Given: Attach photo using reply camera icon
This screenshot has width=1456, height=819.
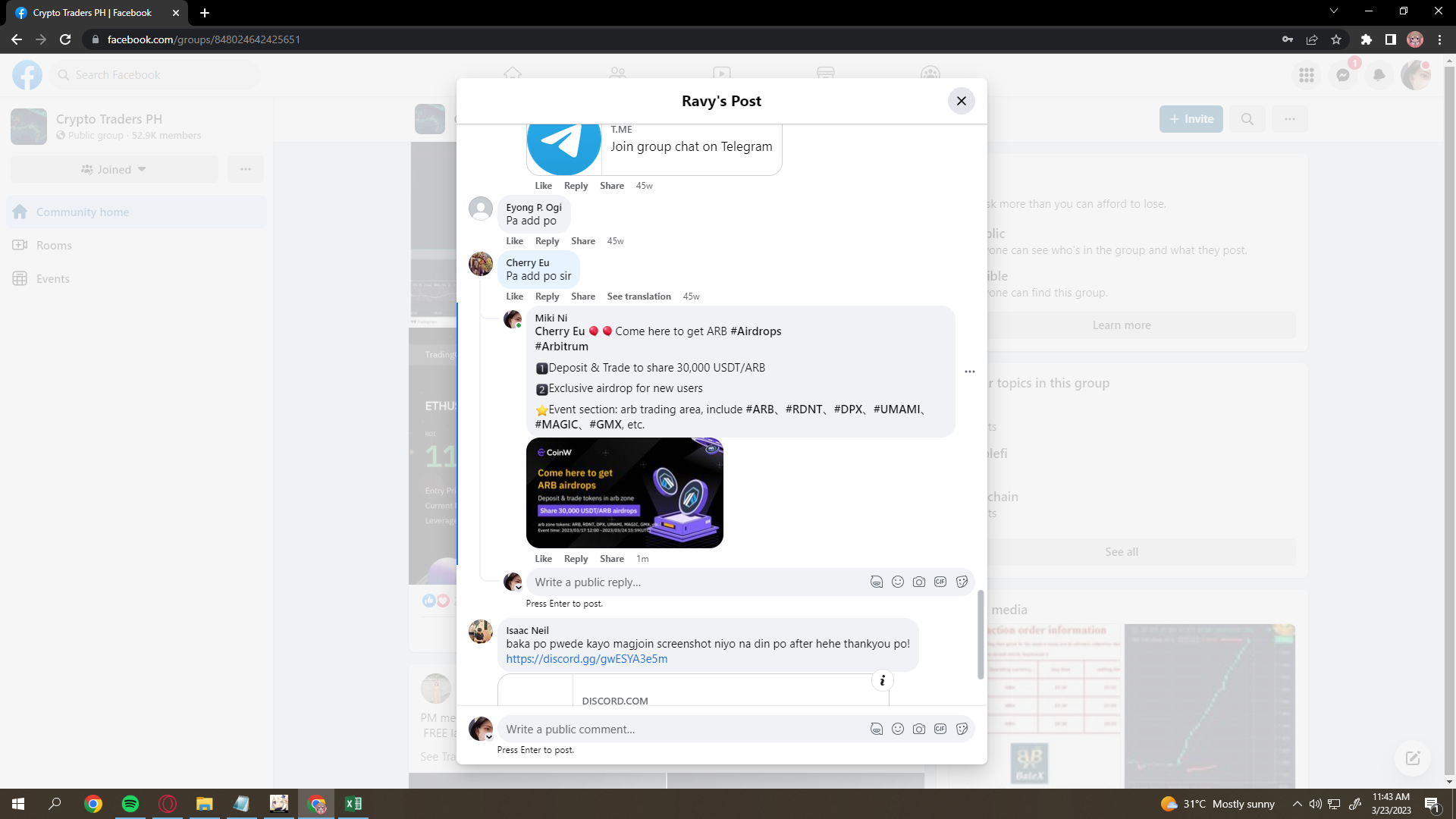Looking at the screenshot, I should tap(919, 582).
